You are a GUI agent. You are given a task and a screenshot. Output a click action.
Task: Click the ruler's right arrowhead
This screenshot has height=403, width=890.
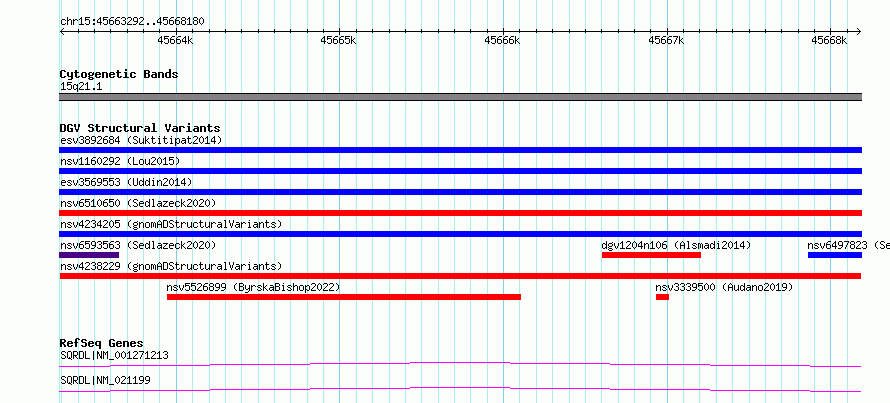(859, 31)
